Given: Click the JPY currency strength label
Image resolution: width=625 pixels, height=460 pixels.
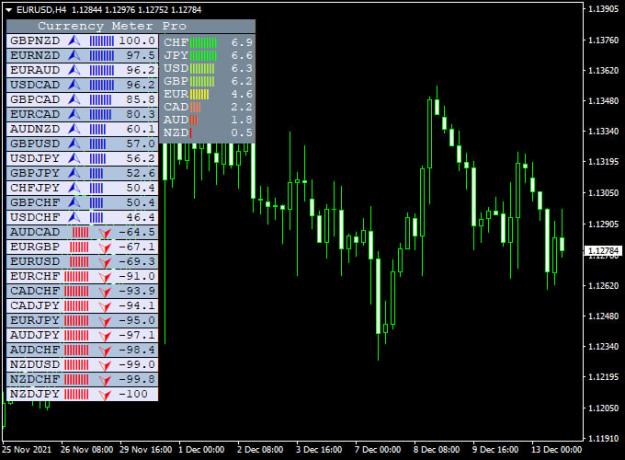Looking at the screenshot, I should click(176, 55).
